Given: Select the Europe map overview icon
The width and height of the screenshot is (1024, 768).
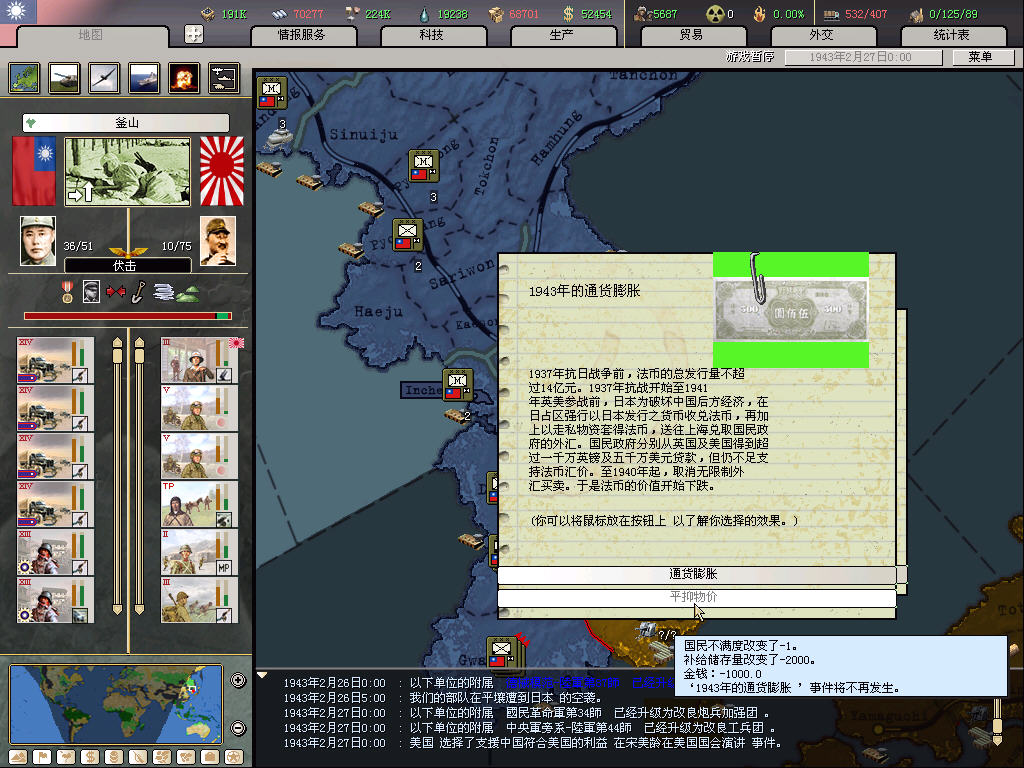Looking at the screenshot, I should tap(25, 78).
